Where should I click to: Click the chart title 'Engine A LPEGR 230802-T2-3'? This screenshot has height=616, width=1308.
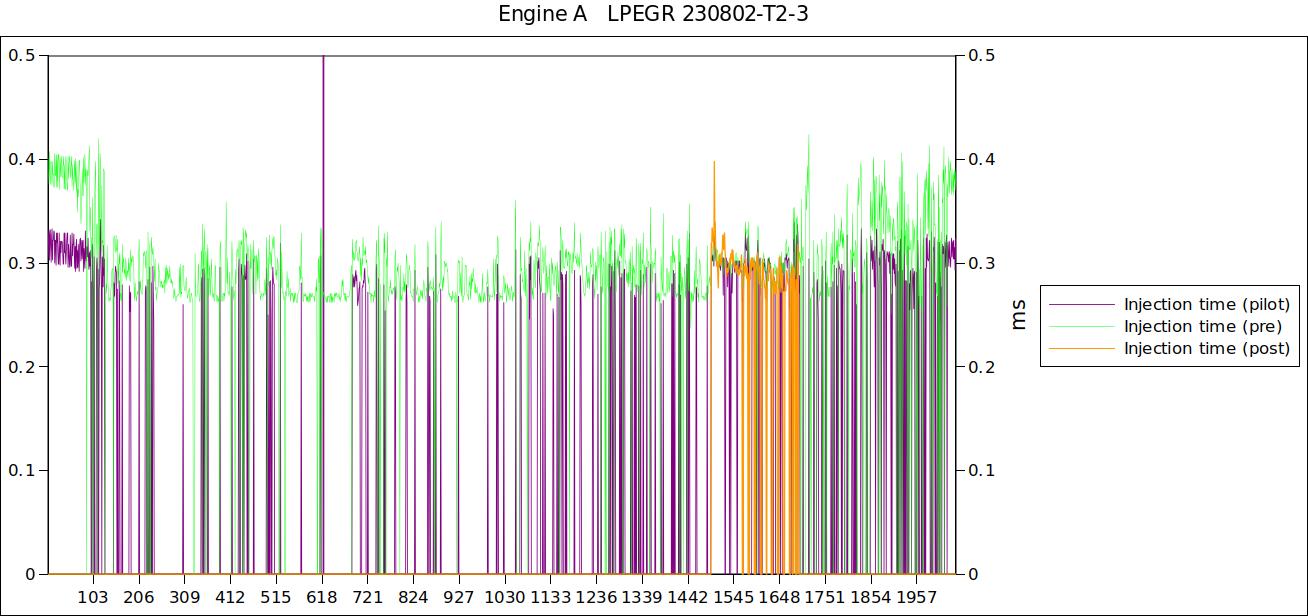pyautogui.click(x=652, y=16)
